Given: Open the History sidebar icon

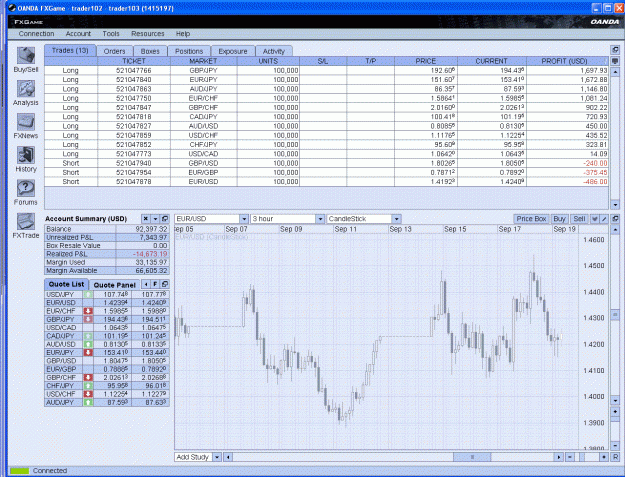Looking at the screenshot, I should pos(26,159).
